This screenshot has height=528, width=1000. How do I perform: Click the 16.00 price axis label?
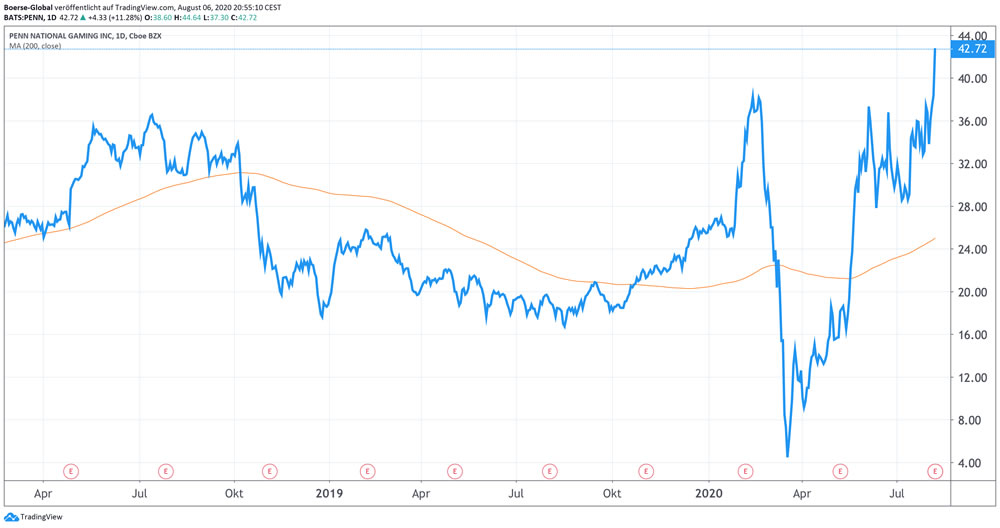[x=972, y=335]
